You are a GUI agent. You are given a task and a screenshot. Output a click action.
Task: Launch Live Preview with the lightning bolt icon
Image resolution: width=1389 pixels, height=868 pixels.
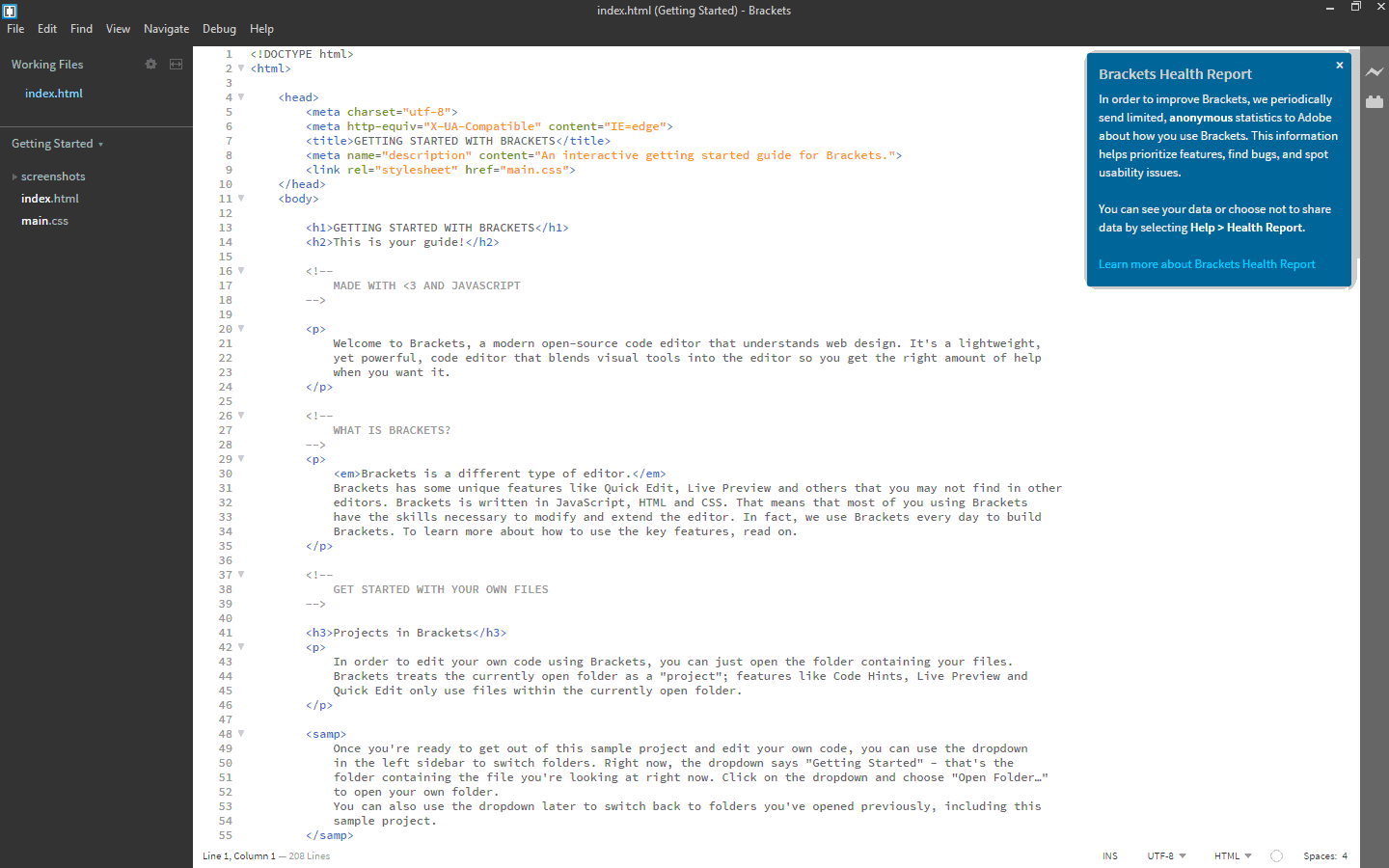pyautogui.click(x=1375, y=71)
